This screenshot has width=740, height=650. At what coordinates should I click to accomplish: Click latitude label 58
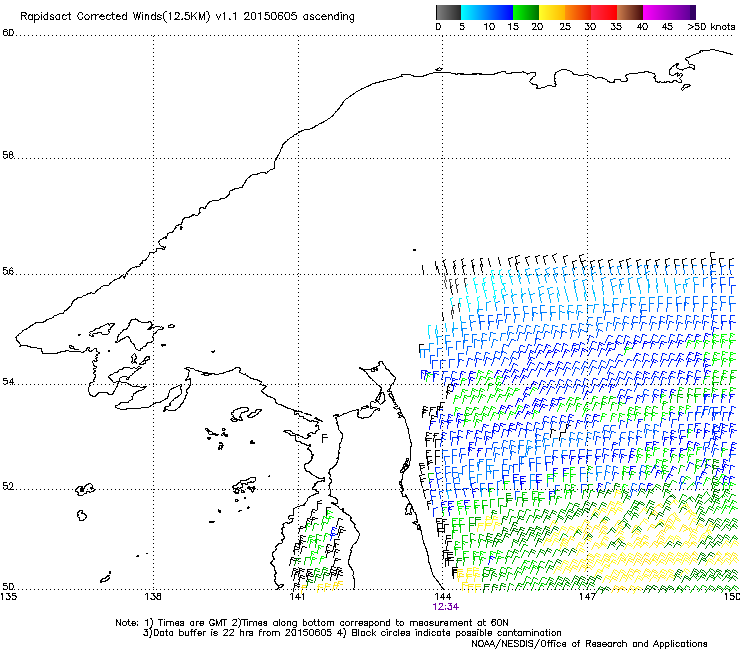(8, 155)
